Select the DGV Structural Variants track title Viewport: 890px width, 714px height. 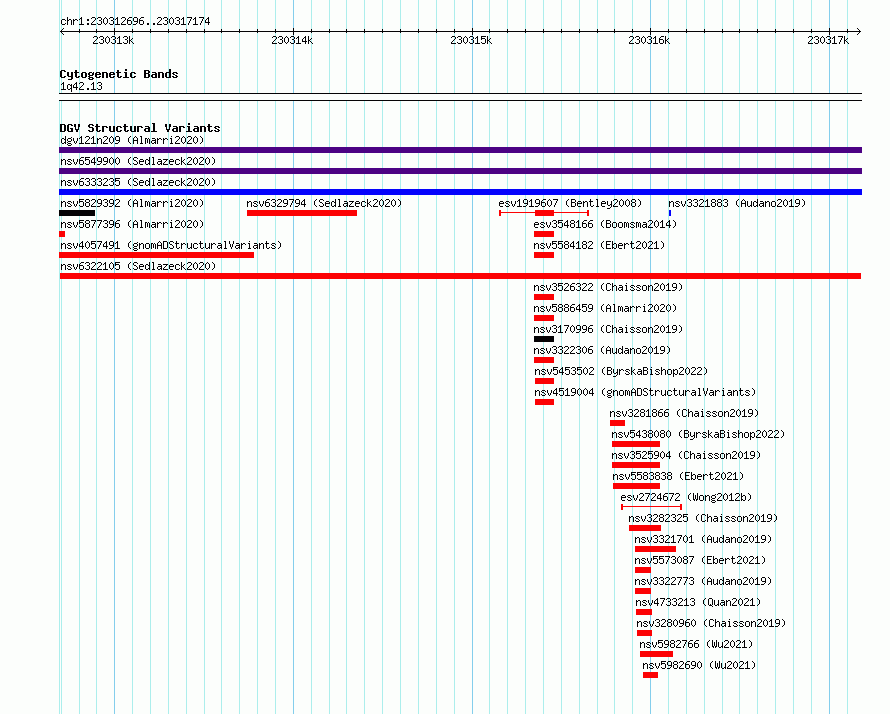(x=140, y=128)
